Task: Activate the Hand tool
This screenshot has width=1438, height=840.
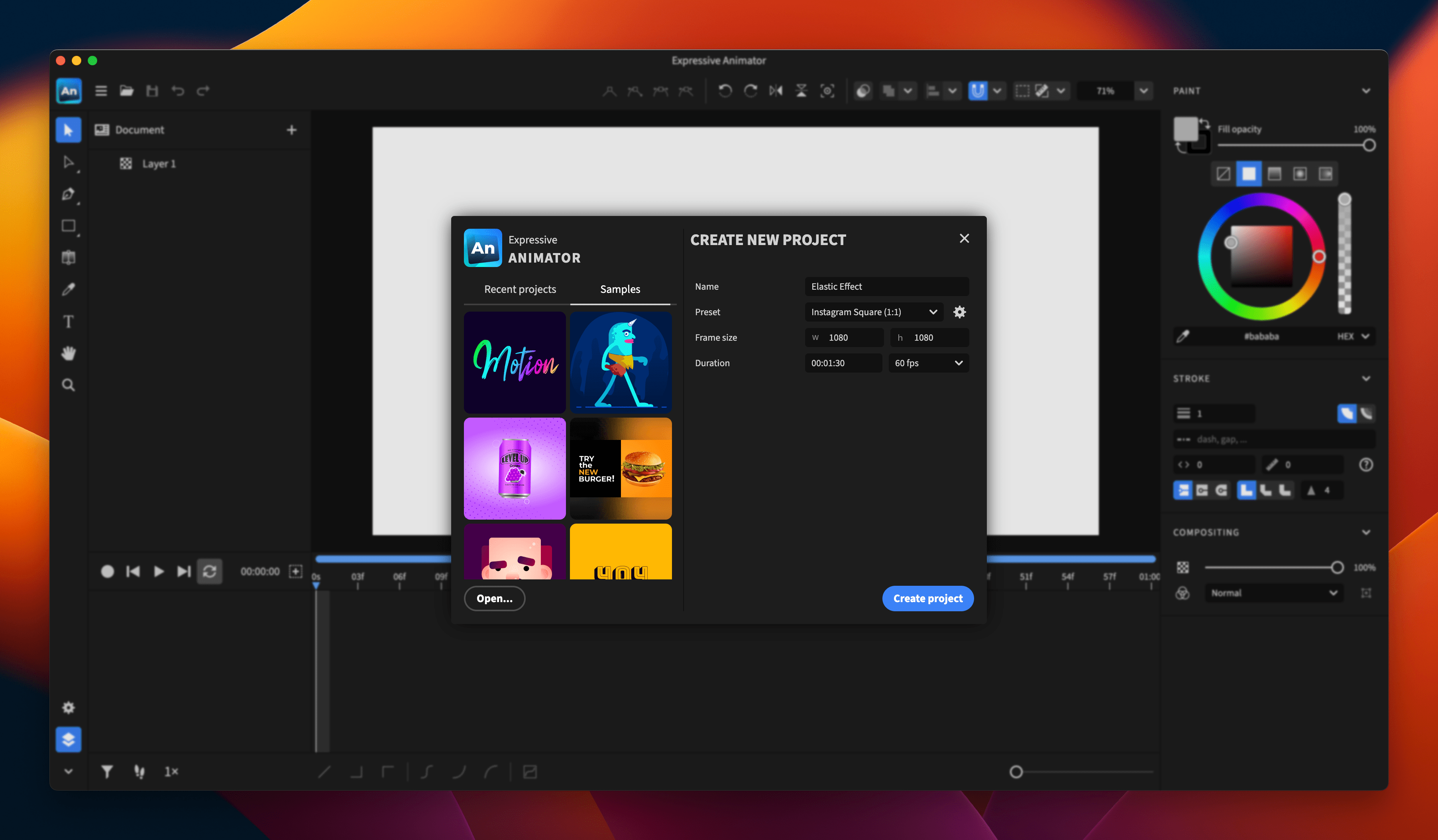Action: coord(68,354)
